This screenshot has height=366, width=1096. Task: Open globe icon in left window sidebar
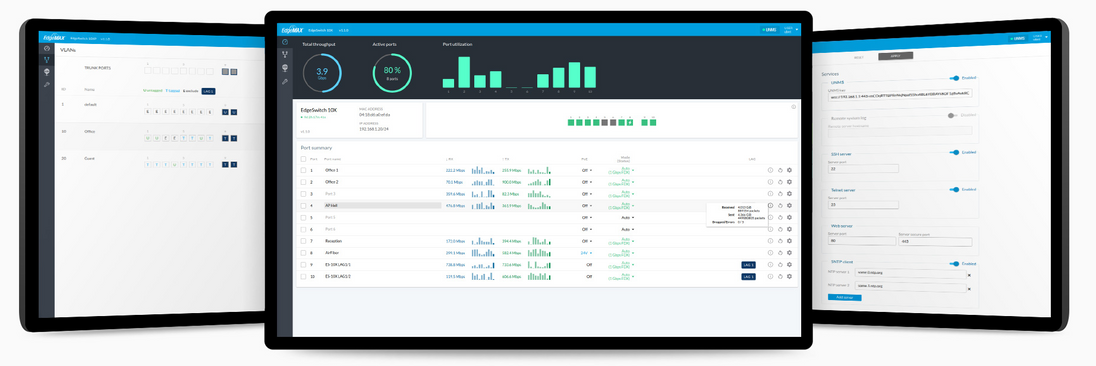tap(47, 72)
